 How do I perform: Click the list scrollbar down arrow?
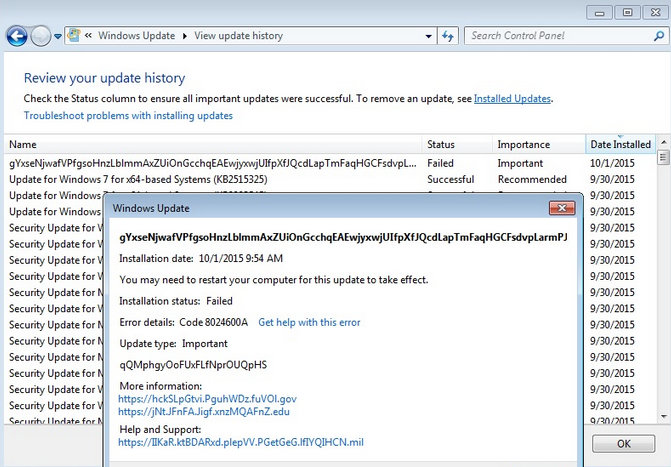tap(663, 416)
